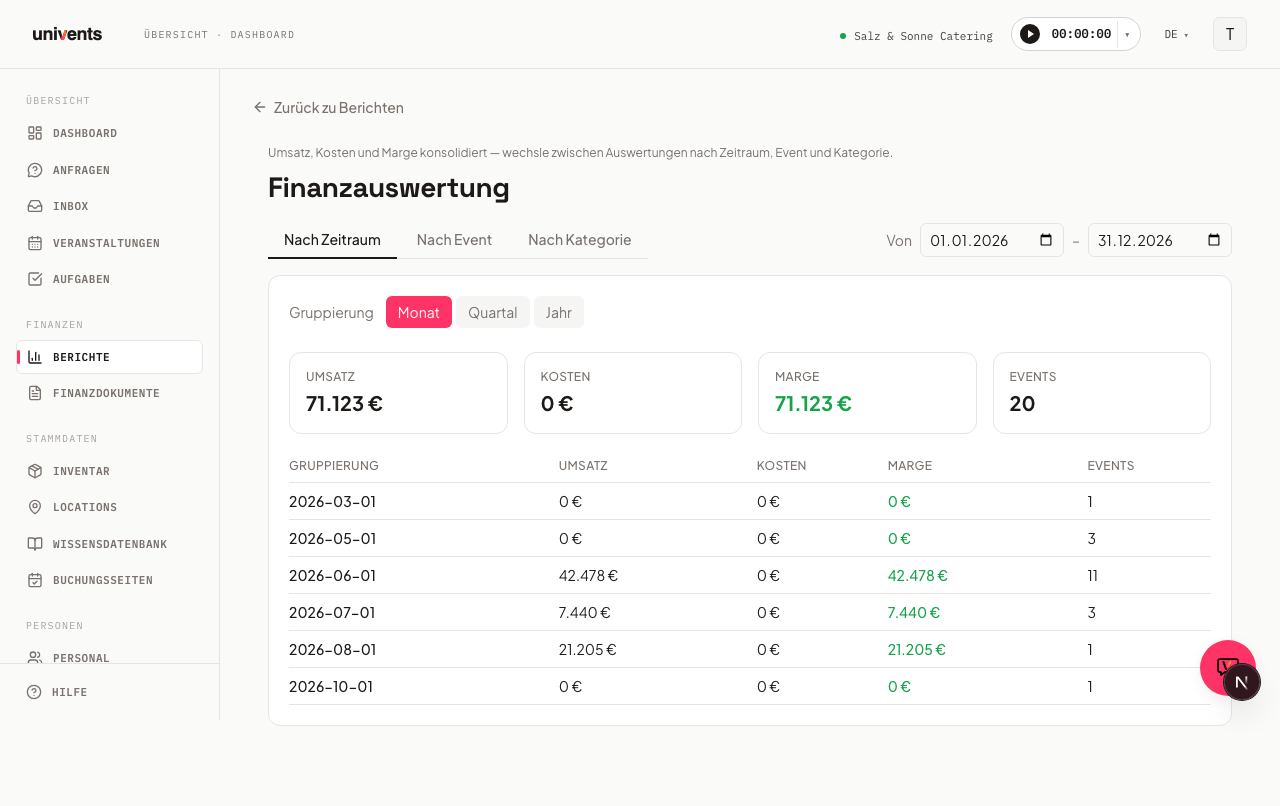Click the 2026-03-01 row

click(x=750, y=501)
